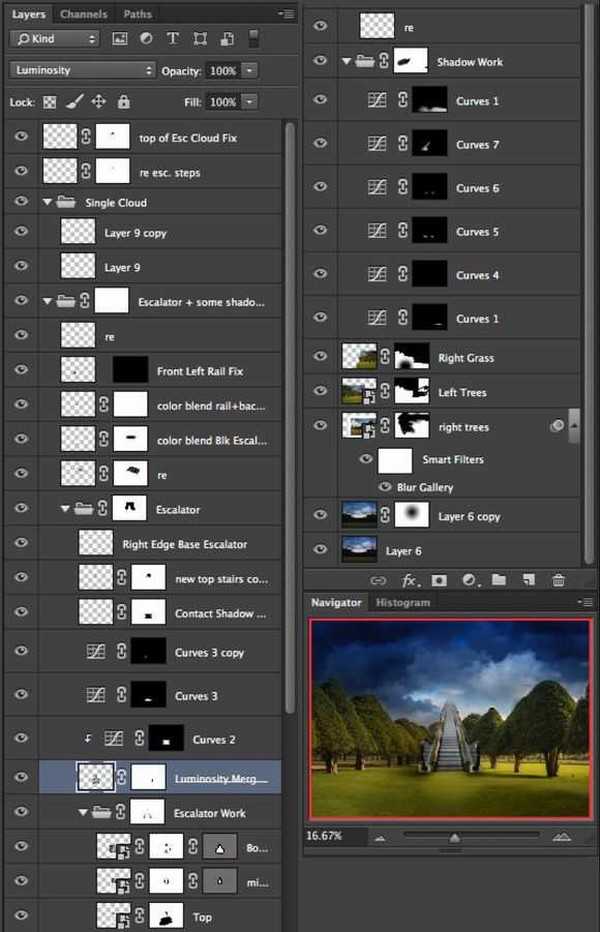Click the type layer filter icon
Screen dimensions: 600x932
173,39
